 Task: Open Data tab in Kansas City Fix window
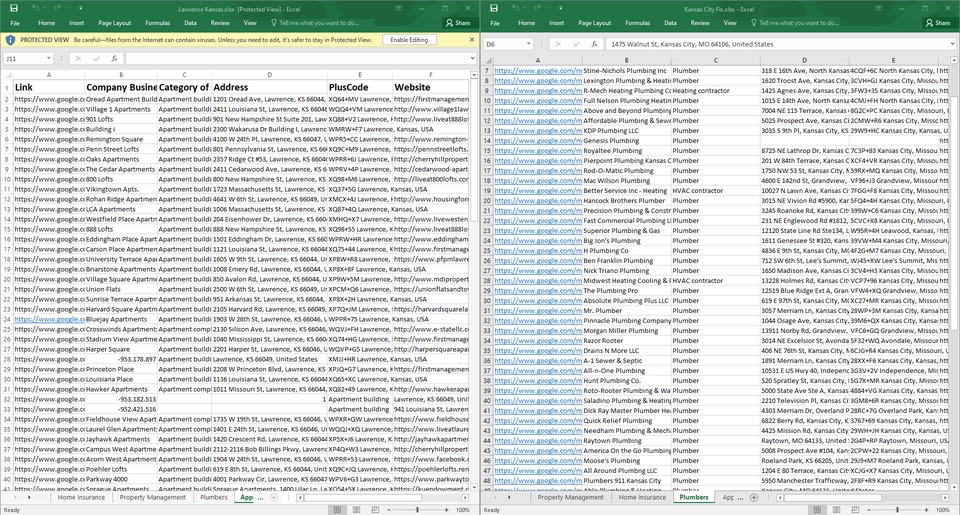pyautogui.click(x=670, y=23)
